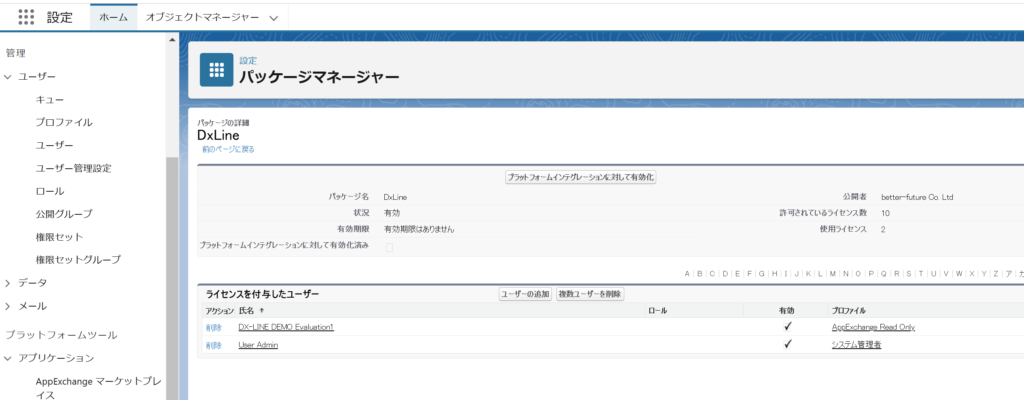Expand the データ section in sidebar
1024x400 pixels.
point(8,283)
